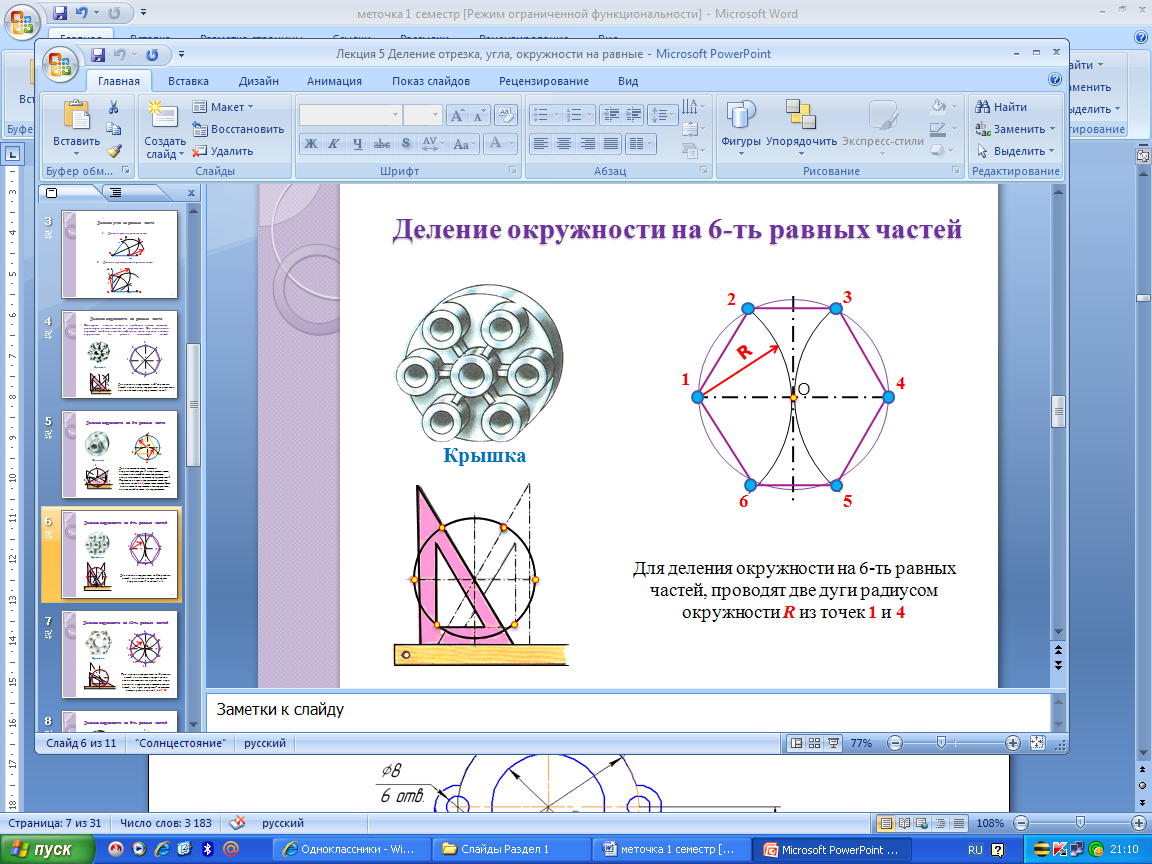Click the Пуск start button

(x=48, y=849)
